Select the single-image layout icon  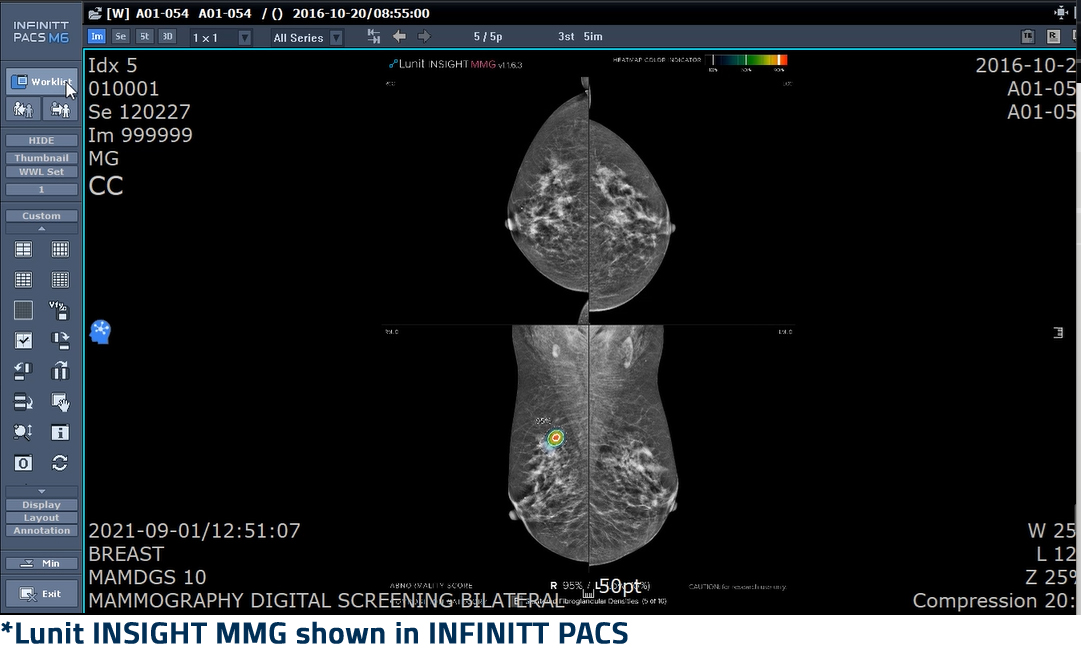click(23, 310)
